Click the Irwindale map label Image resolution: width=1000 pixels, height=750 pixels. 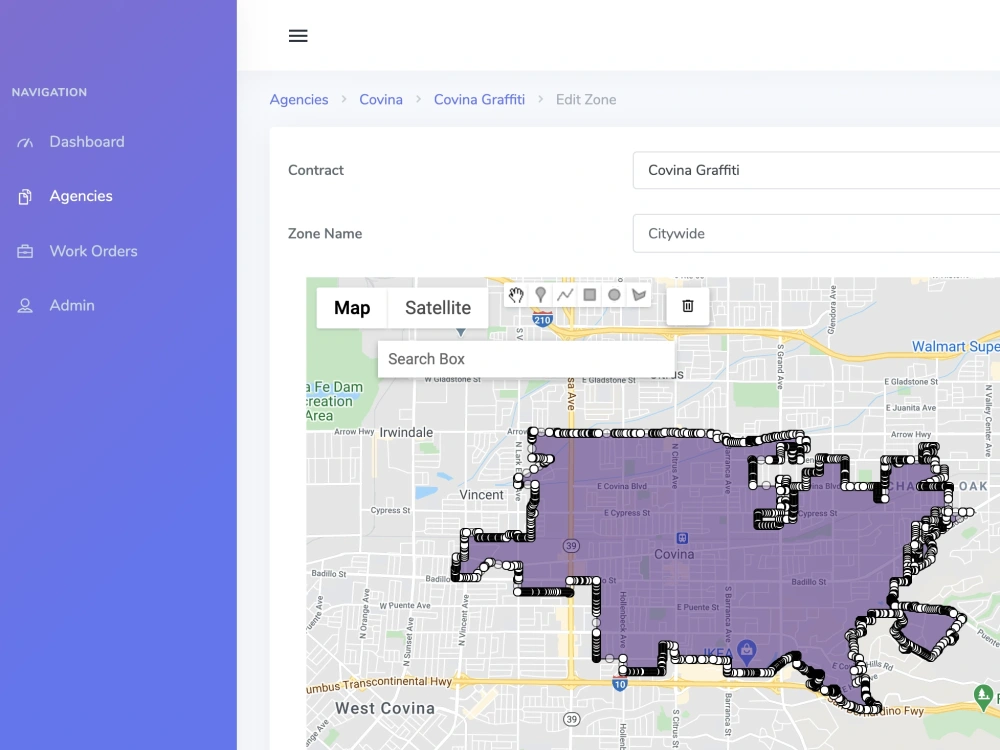(406, 432)
